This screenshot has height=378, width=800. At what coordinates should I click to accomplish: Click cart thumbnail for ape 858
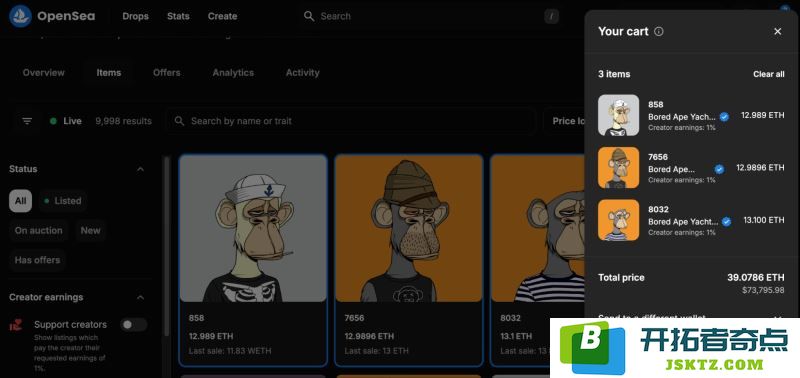(x=618, y=115)
